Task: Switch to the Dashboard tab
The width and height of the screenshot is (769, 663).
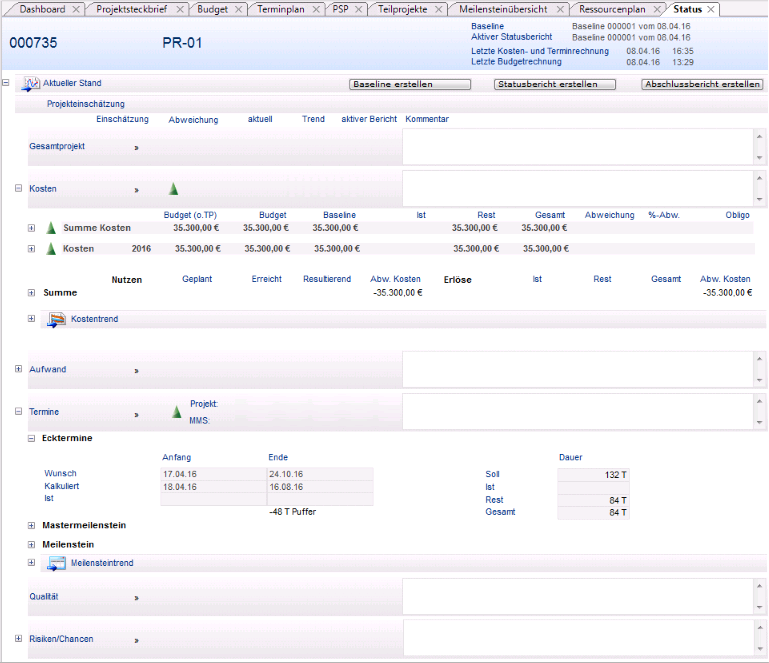Action: tap(42, 9)
